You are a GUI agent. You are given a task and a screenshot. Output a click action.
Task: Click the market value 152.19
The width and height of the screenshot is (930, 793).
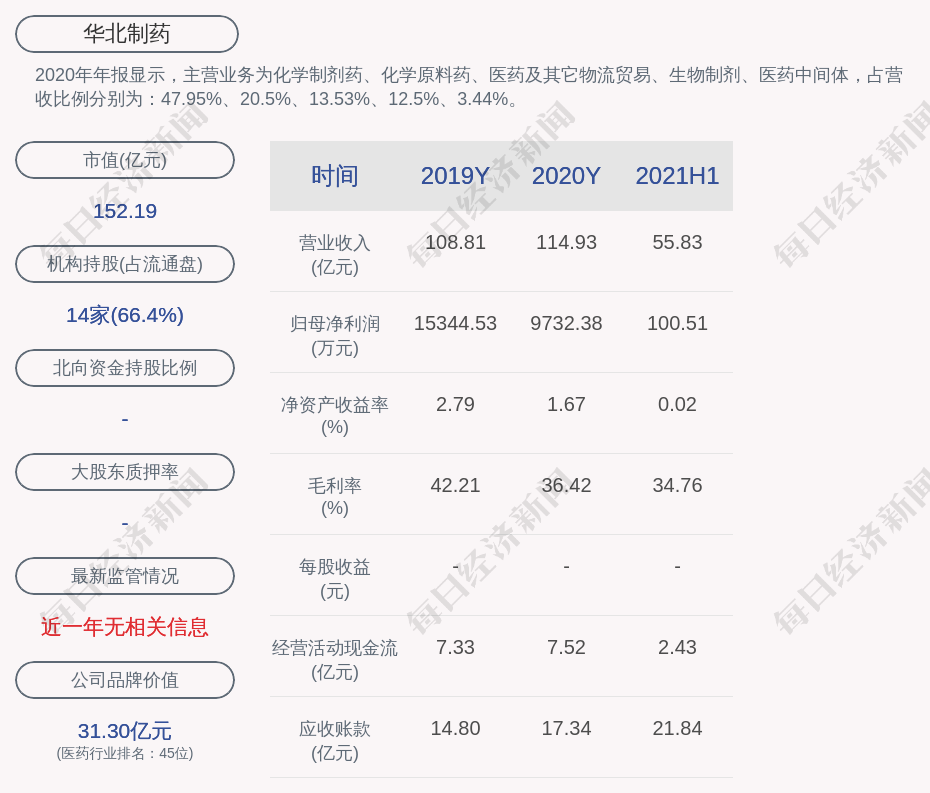point(125,211)
